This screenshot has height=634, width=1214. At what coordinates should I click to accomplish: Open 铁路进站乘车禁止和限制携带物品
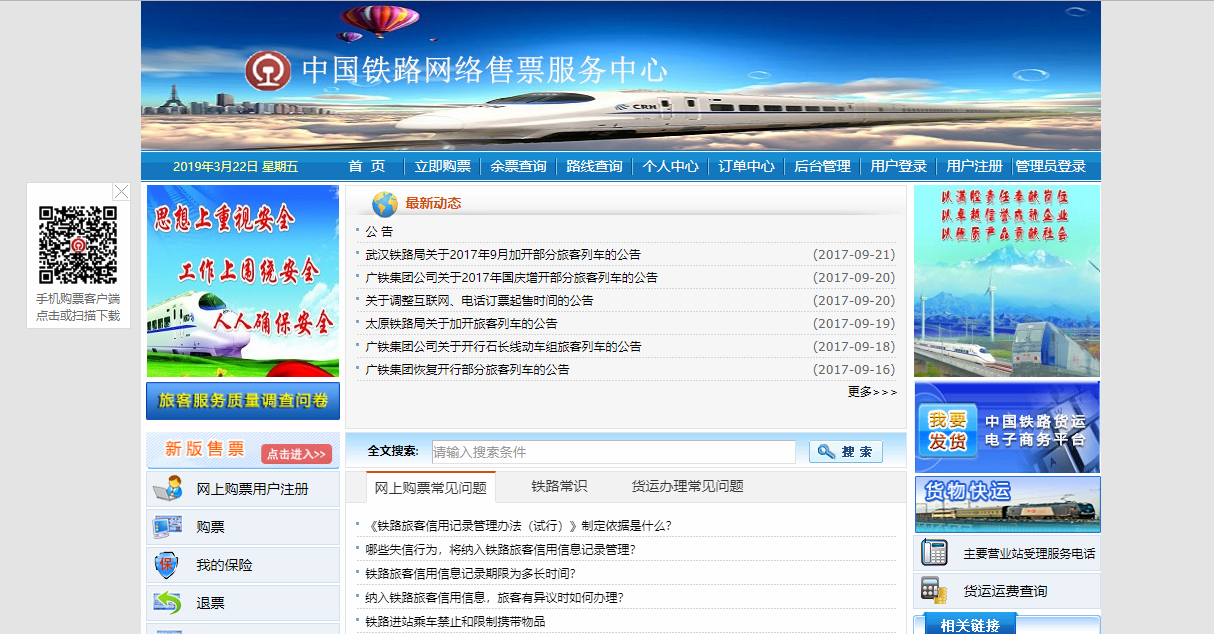[x=455, y=621]
